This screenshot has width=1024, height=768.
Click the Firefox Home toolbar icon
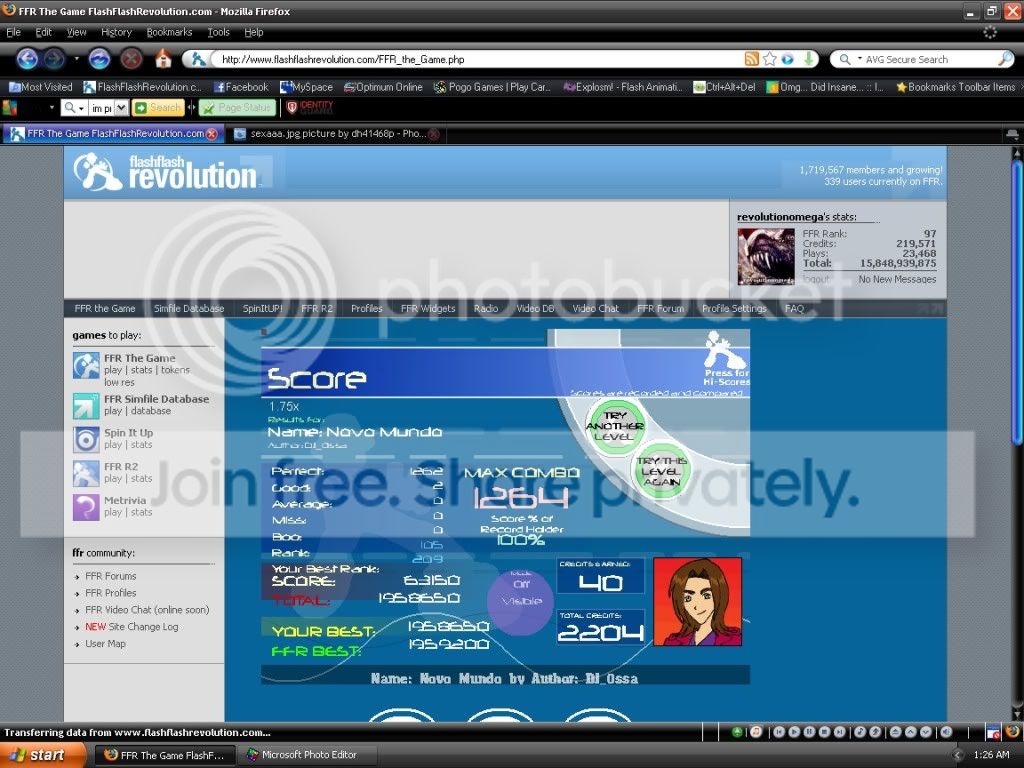pos(164,59)
